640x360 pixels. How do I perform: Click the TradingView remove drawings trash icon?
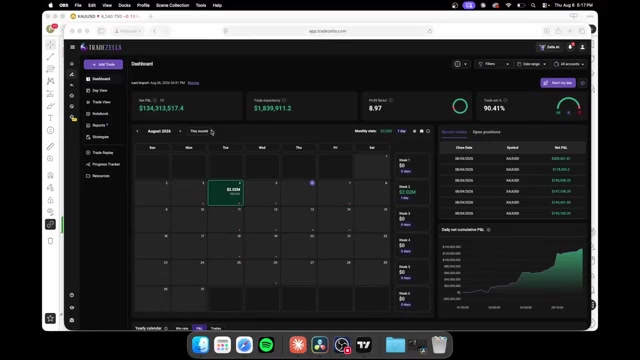[x=50, y=241]
